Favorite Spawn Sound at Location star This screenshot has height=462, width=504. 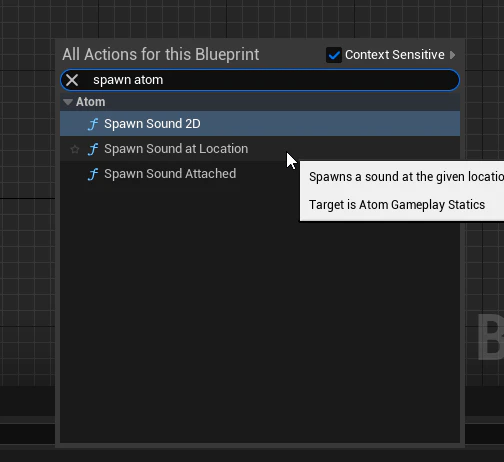(75, 149)
